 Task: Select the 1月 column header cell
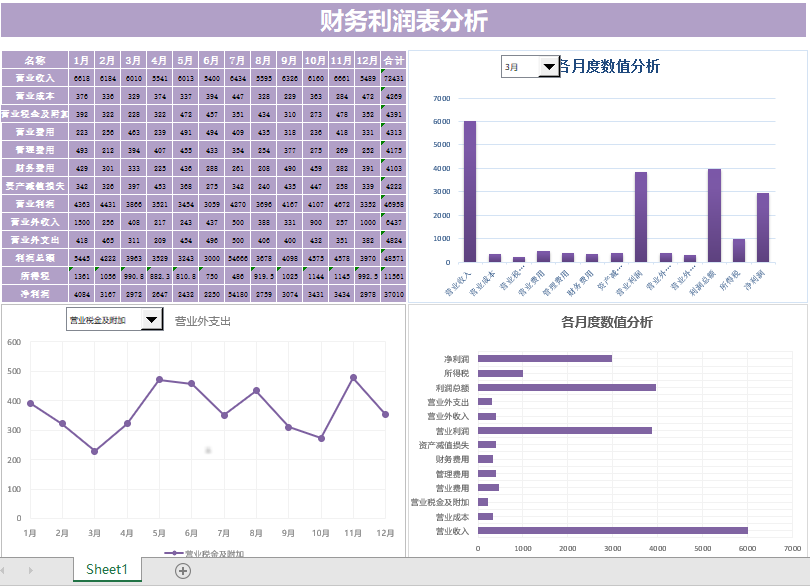pyautogui.click(x=82, y=60)
